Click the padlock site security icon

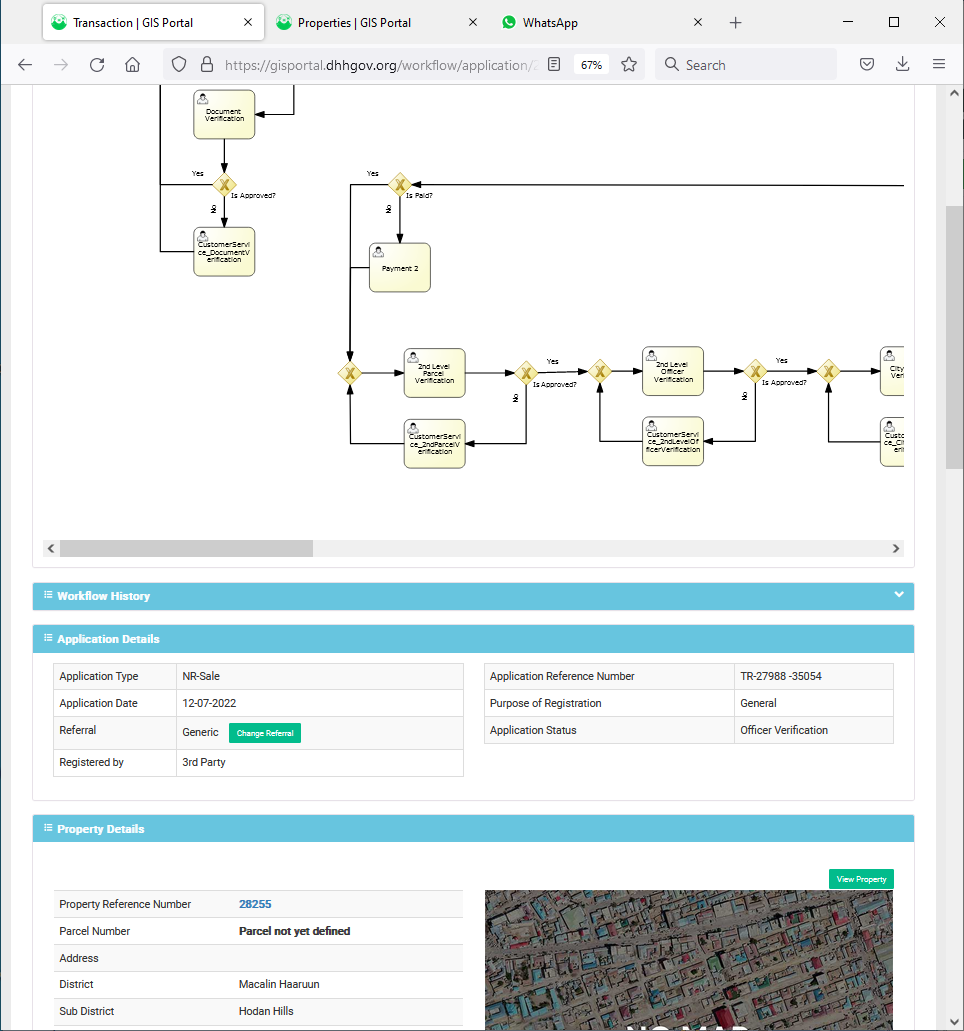[206, 64]
